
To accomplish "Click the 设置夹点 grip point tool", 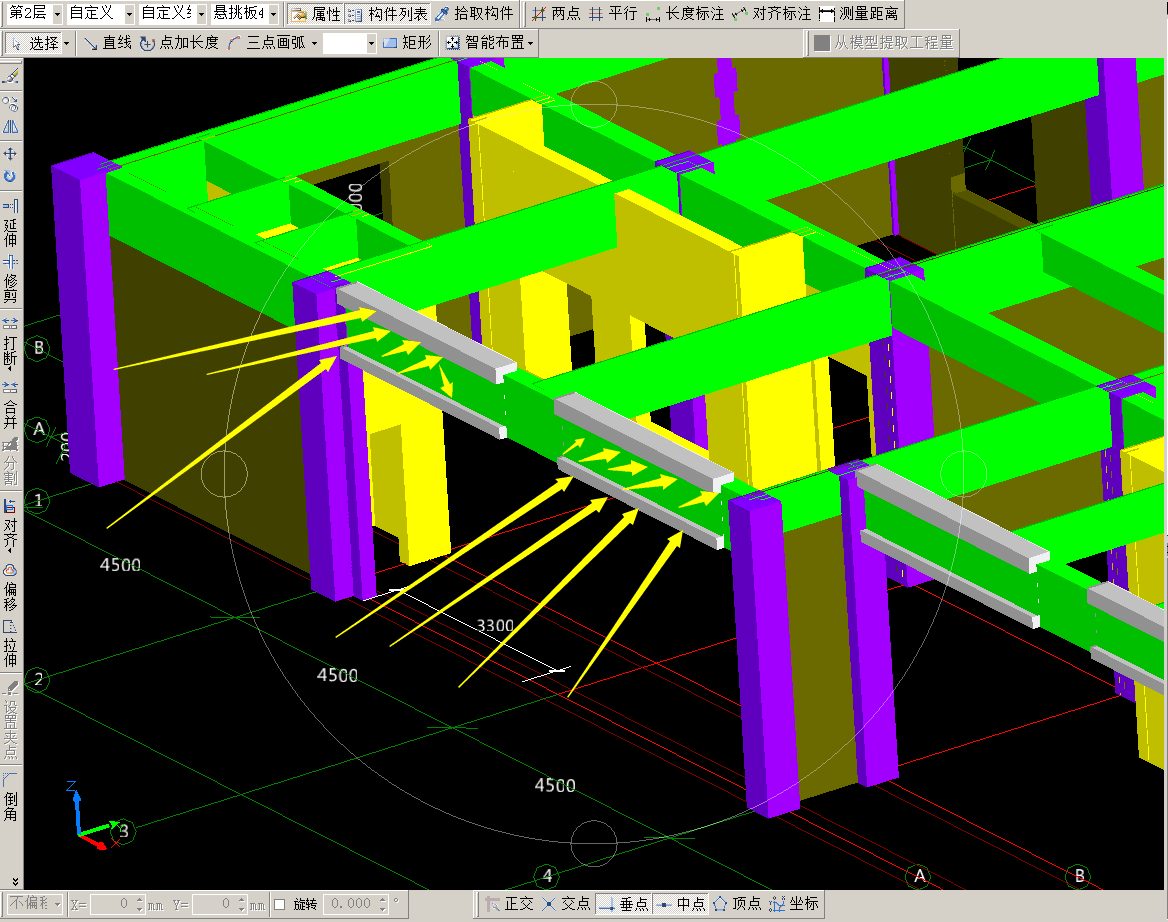I will (10, 719).
